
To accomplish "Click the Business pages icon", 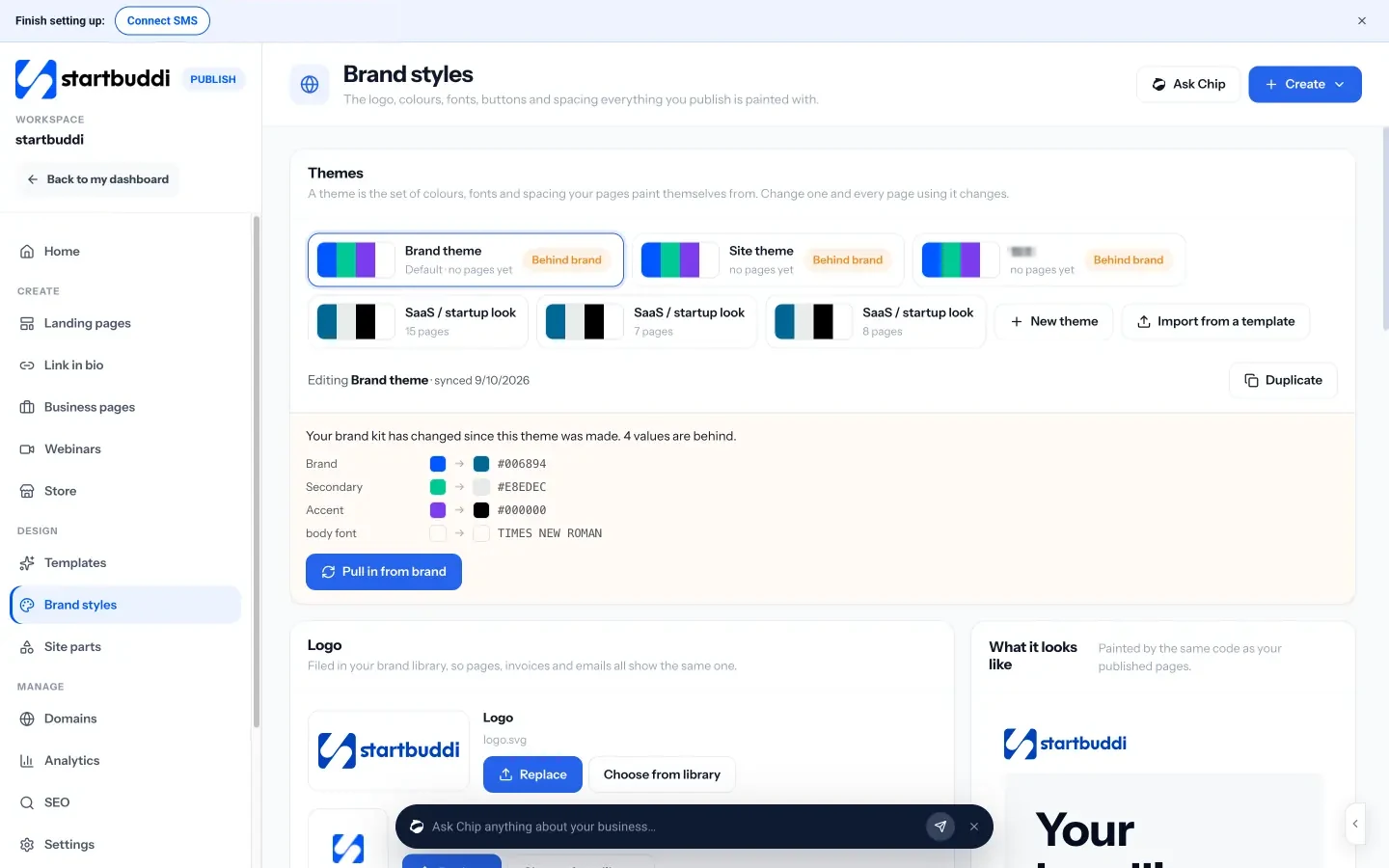I will pyautogui.click(x=27, y=407).
